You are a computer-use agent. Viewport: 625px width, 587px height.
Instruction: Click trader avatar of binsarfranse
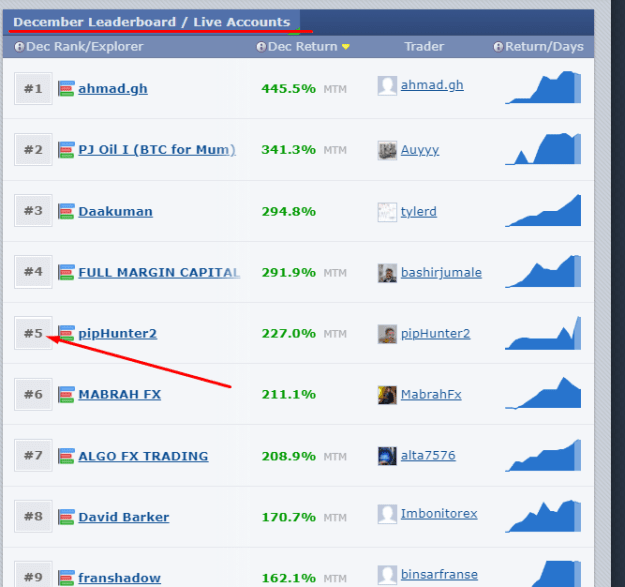387,575
